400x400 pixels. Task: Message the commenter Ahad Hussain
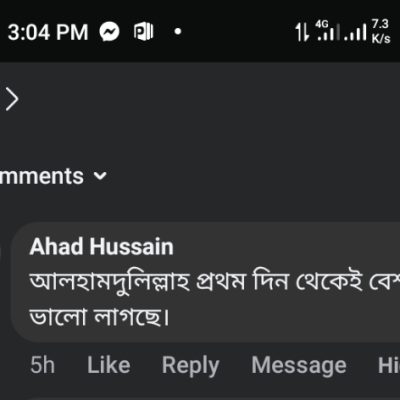tap(299, 366)
